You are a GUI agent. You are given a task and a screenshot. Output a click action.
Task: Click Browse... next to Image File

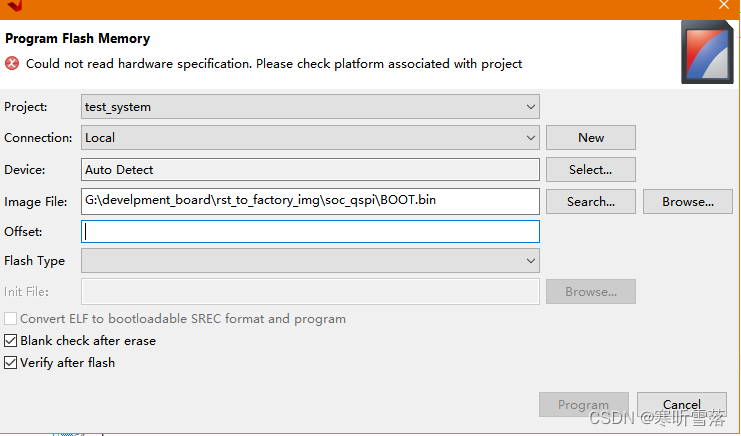point(688,202)
